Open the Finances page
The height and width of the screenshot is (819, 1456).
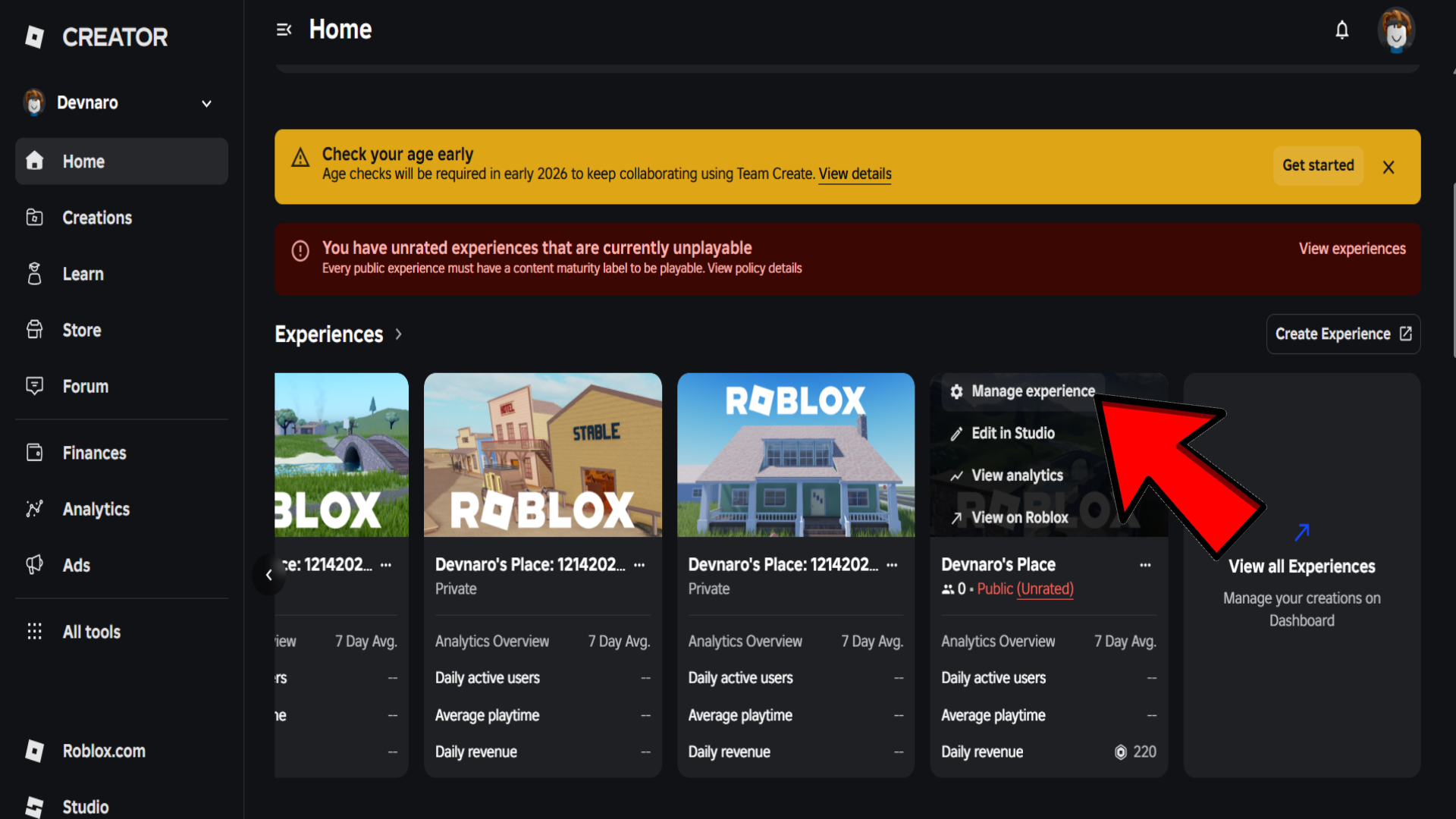pyautogui.click(x=94, y=453)
